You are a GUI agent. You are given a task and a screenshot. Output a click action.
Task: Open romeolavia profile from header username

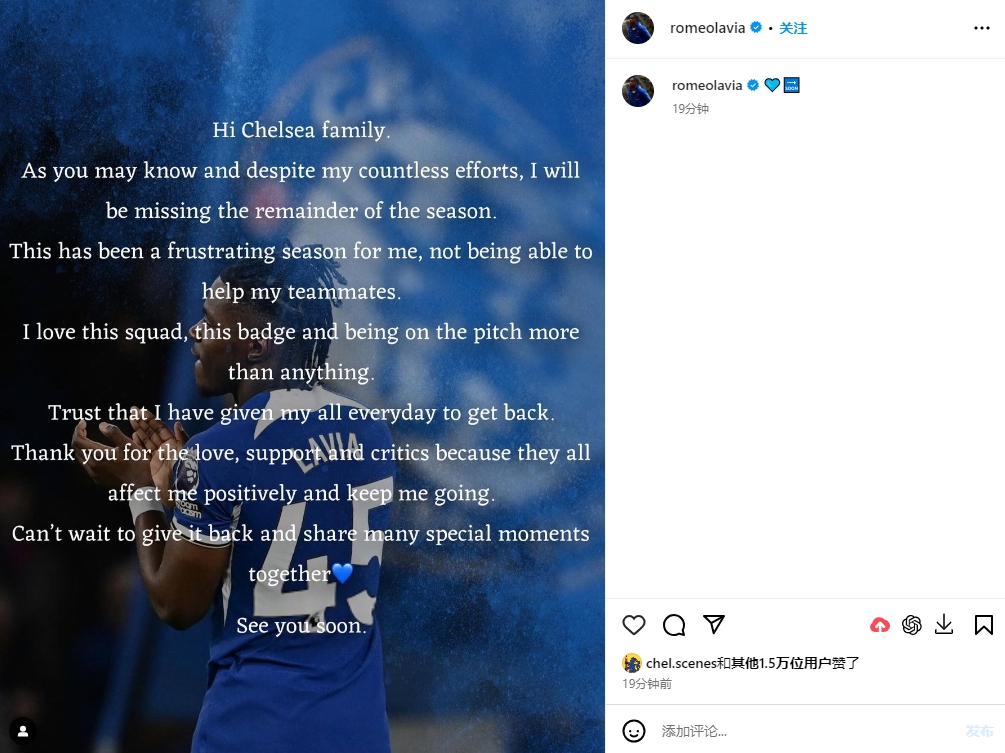(707, 28)
